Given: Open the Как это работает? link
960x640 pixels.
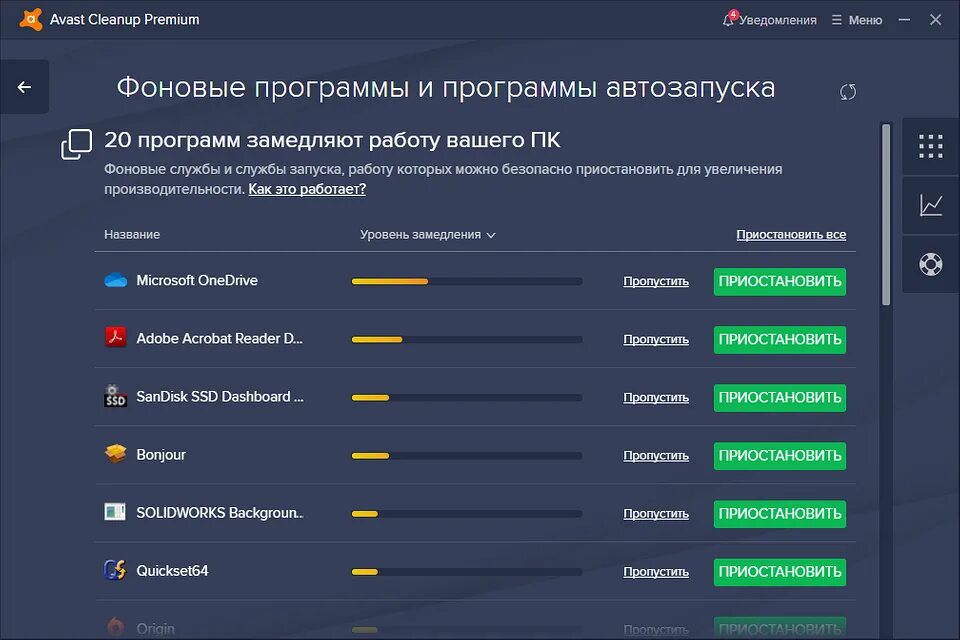Looking at the screenshot, I should 307,189.
